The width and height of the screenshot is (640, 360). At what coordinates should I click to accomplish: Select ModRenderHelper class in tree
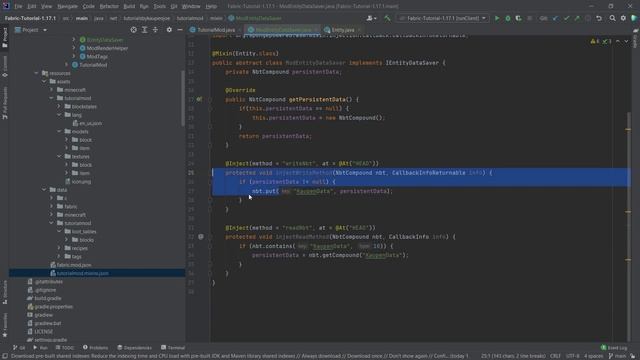tap(104, 48)
